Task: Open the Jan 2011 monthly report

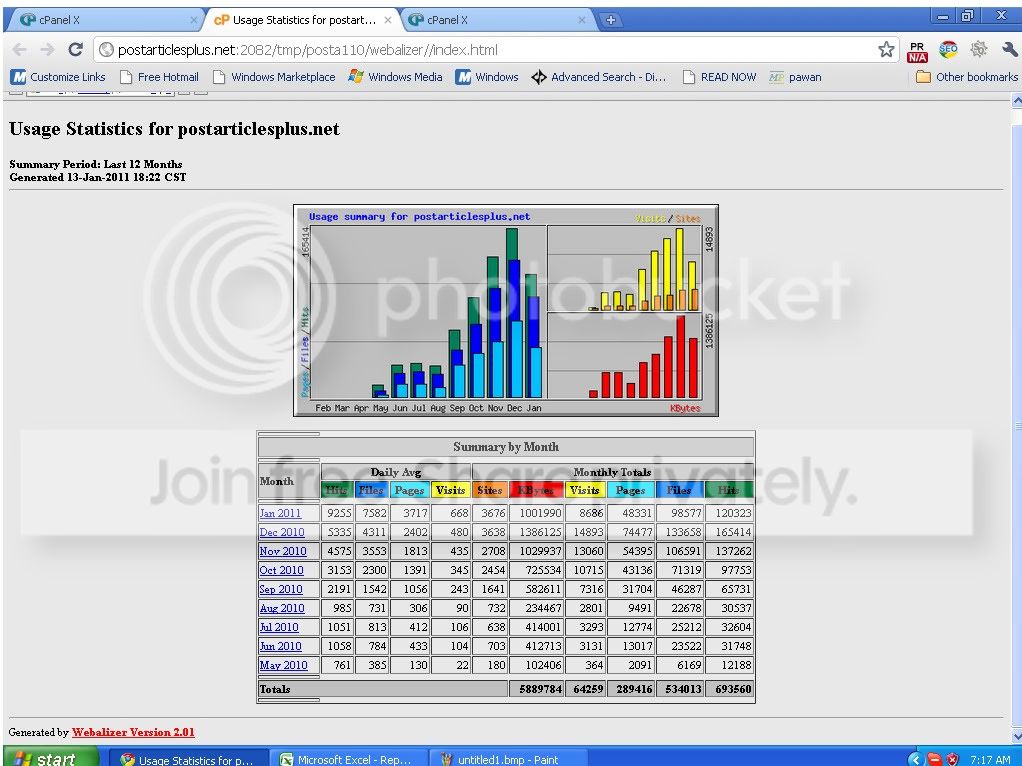Action: tap(280, 513)
